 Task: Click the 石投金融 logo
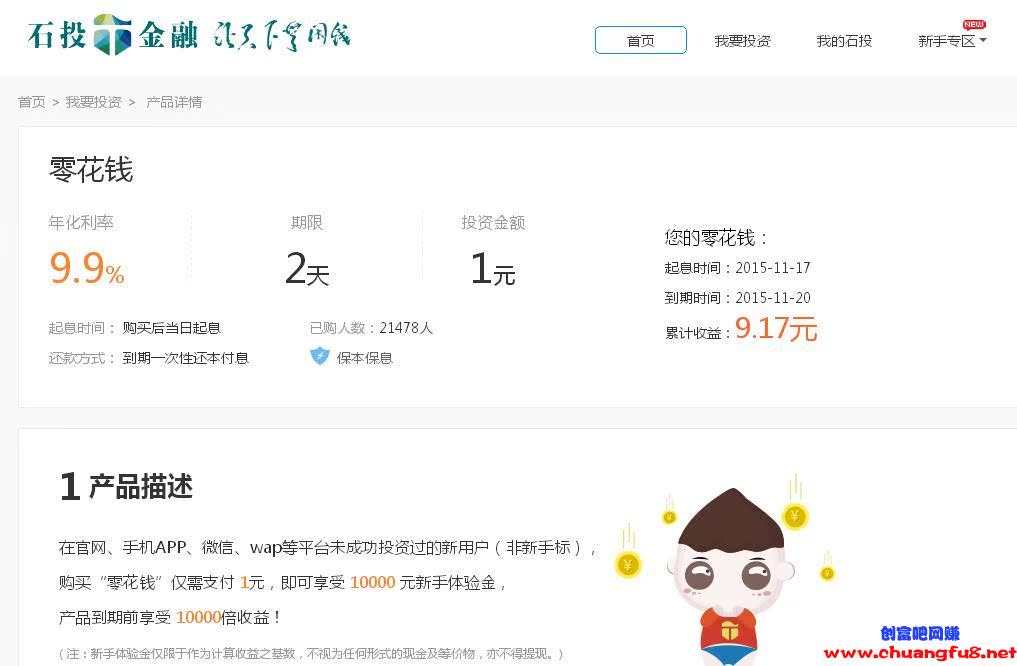coord(113,34)
